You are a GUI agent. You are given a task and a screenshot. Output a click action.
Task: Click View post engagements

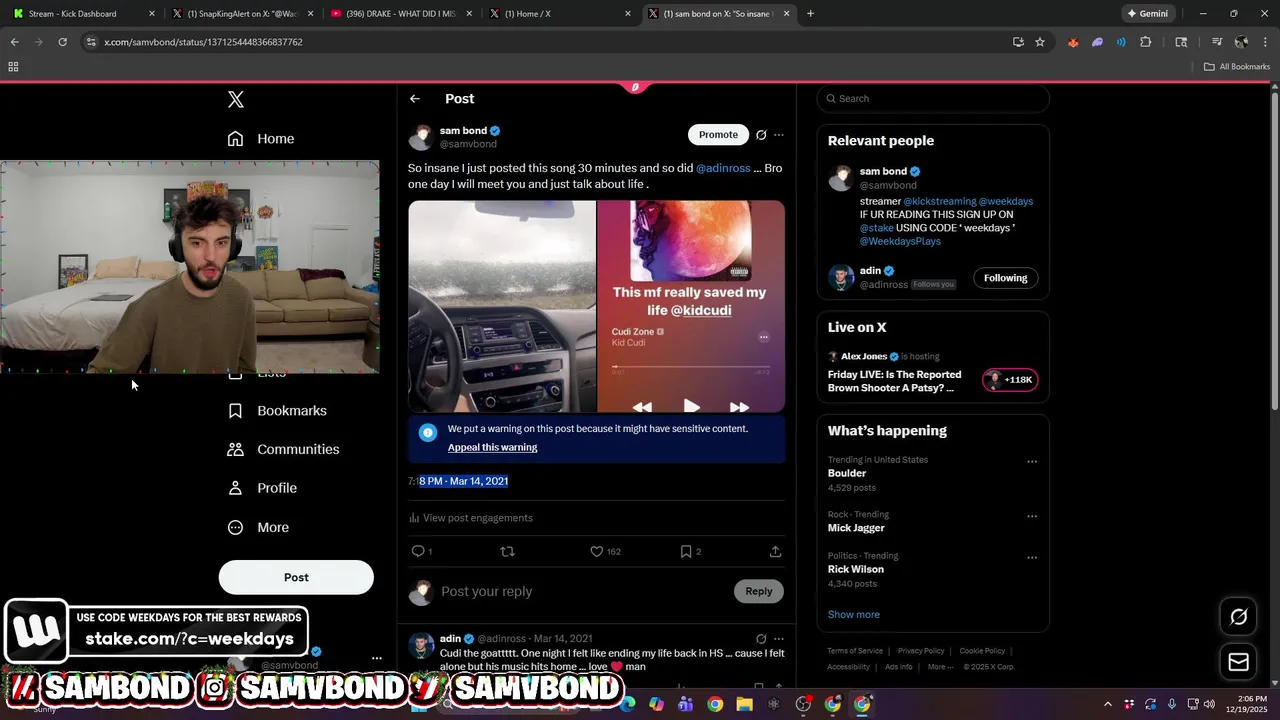[470, 518]
